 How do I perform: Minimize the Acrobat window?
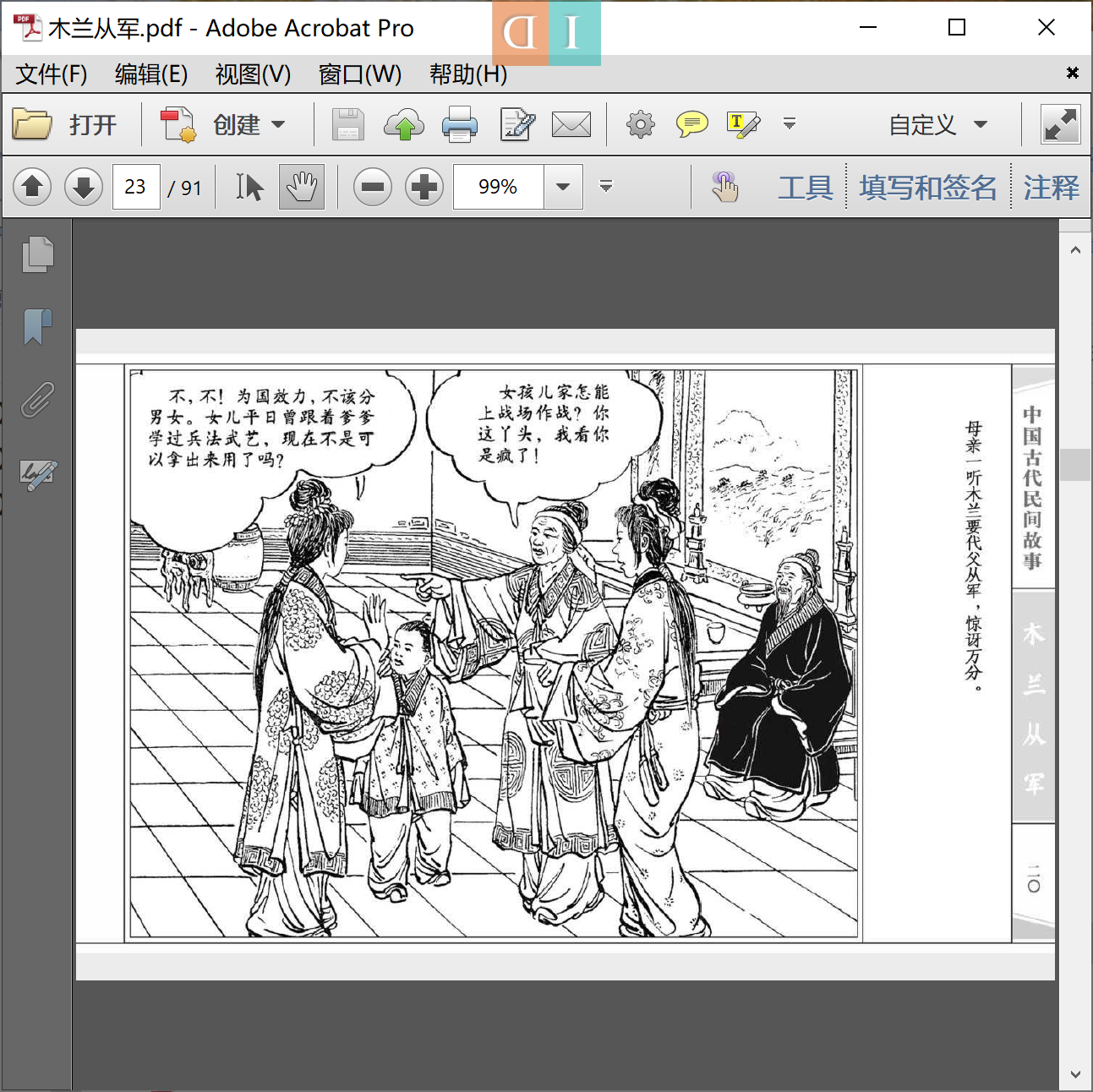click(x=868, y=28)
